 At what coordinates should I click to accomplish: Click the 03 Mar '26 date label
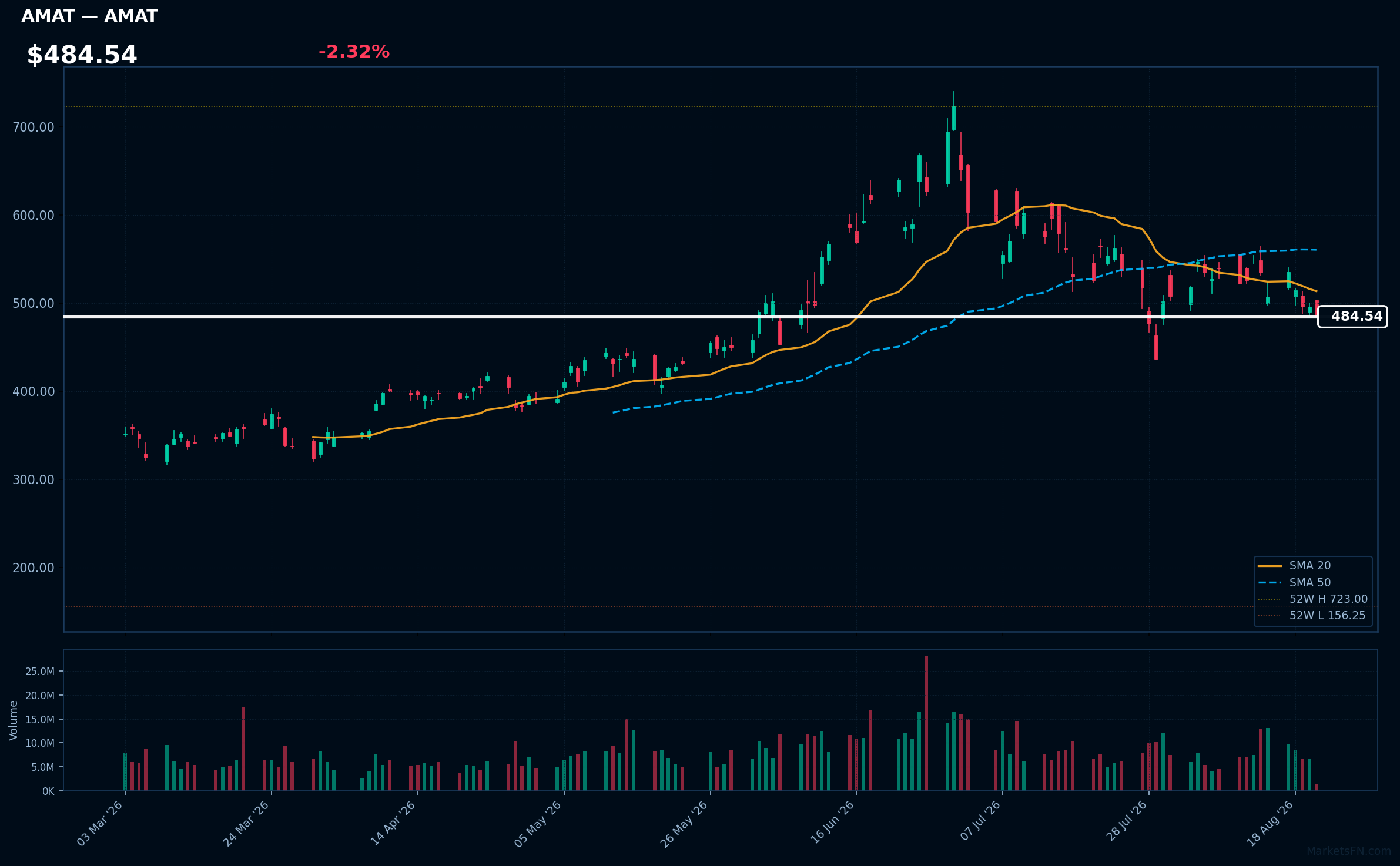100,824
